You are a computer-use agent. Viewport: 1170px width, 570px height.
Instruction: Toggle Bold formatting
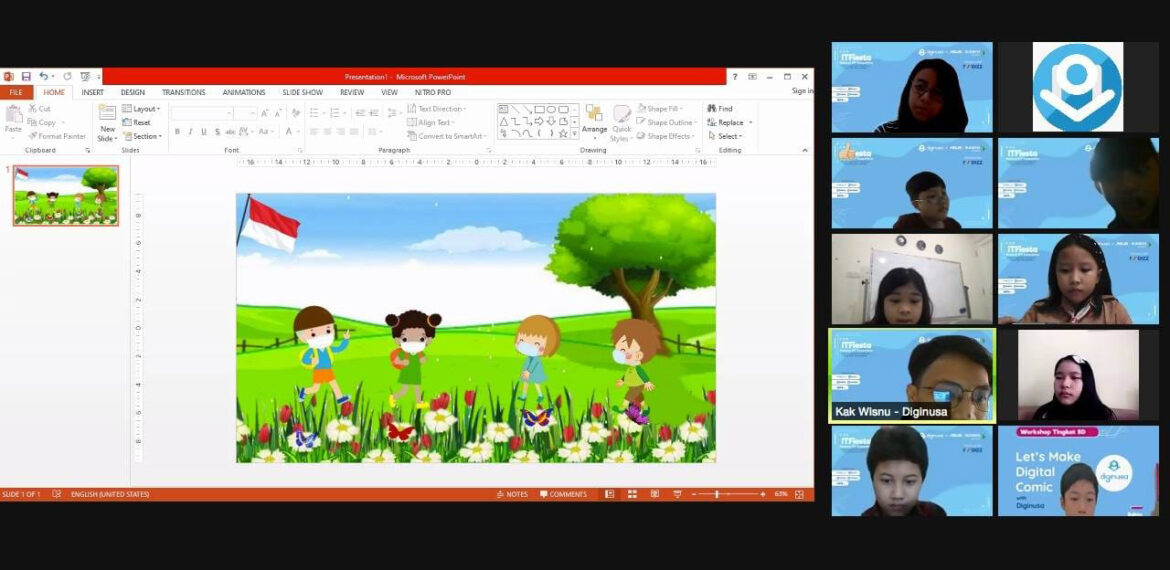(177, 132)
